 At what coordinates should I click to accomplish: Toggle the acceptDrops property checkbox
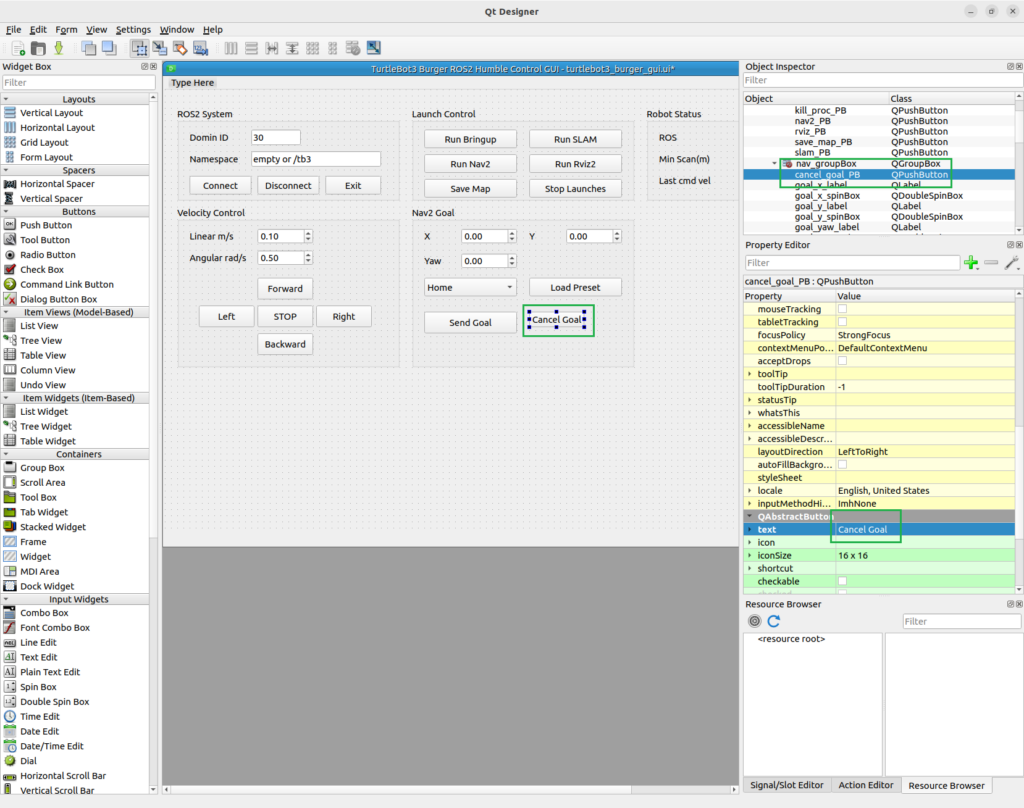coord(842,361)
